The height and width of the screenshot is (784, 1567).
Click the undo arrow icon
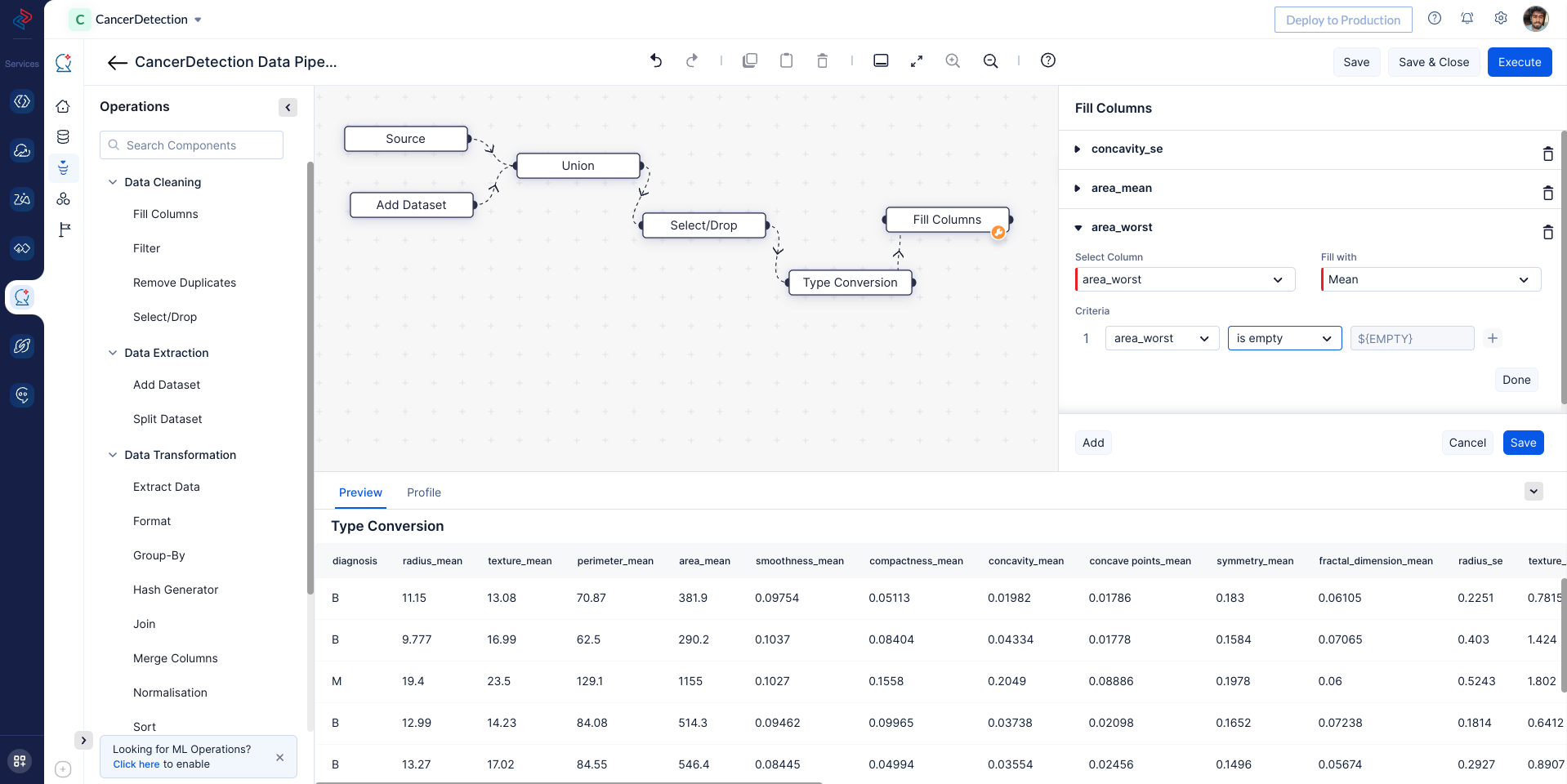(x=656, y=60)
